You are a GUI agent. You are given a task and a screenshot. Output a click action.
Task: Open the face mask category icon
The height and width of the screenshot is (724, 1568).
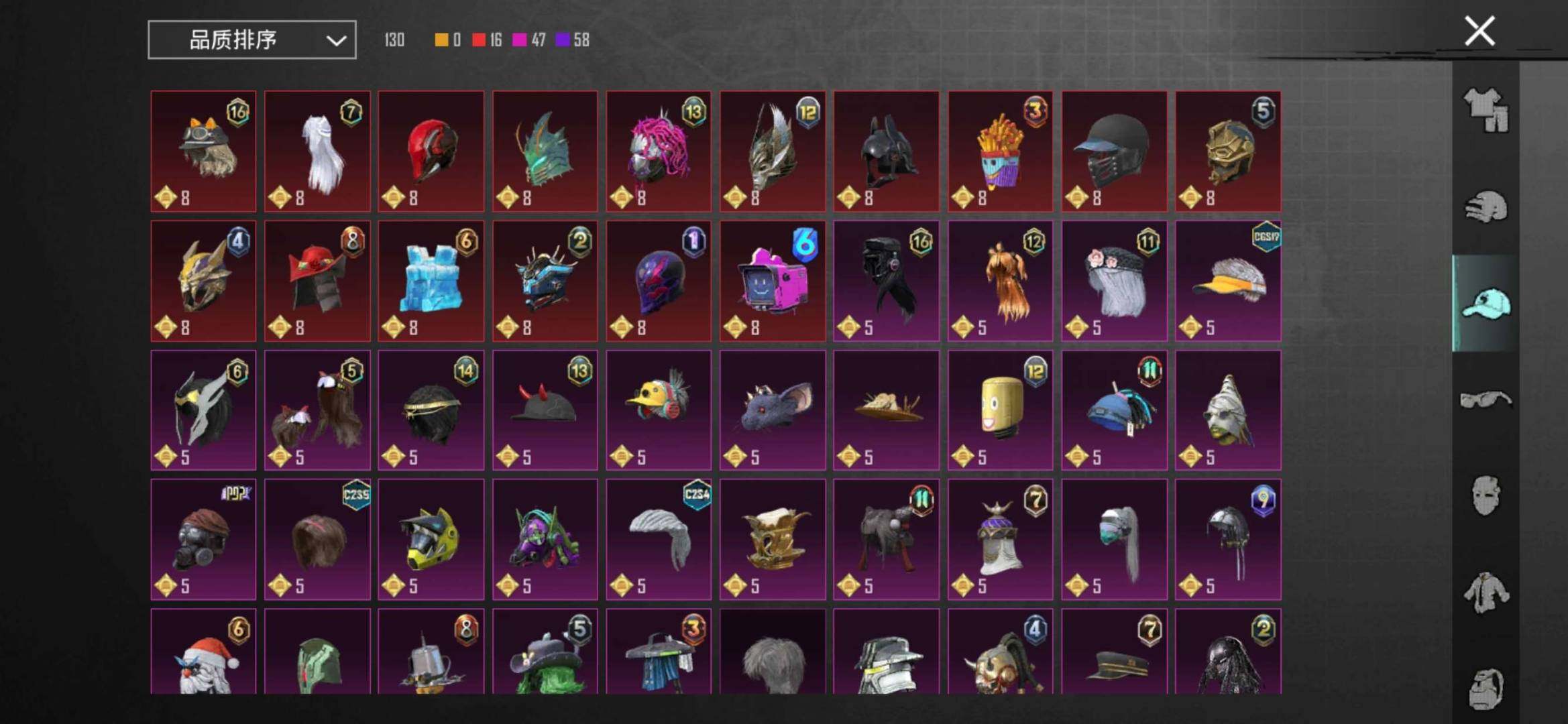(1486, 496)
